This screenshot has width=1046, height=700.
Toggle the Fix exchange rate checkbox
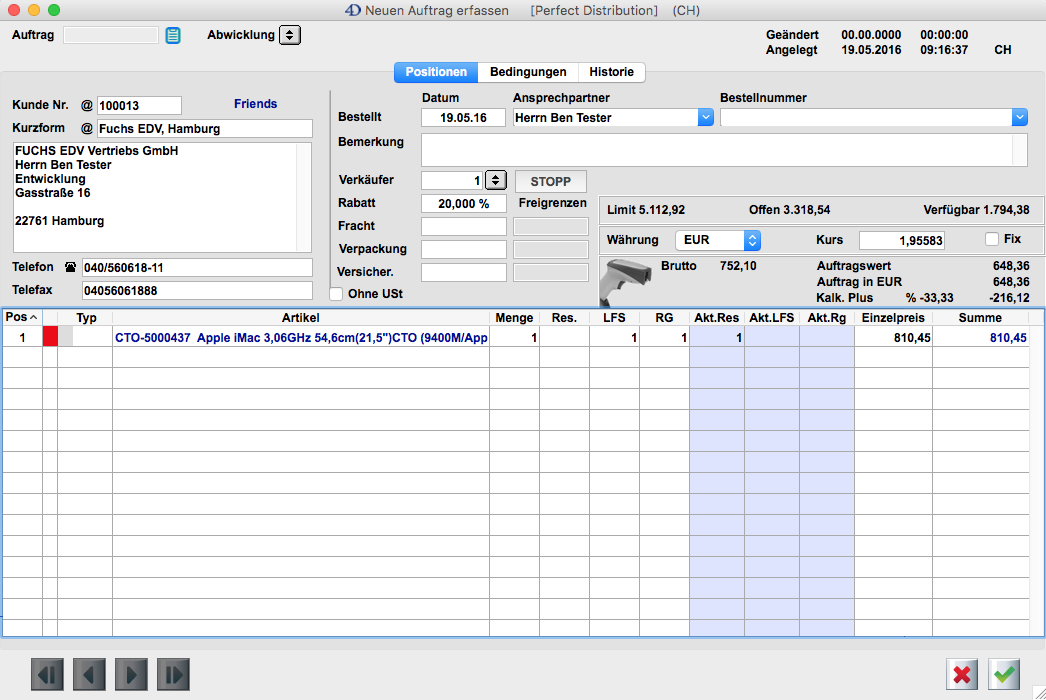pyautogui.click(x=992, y=240)
